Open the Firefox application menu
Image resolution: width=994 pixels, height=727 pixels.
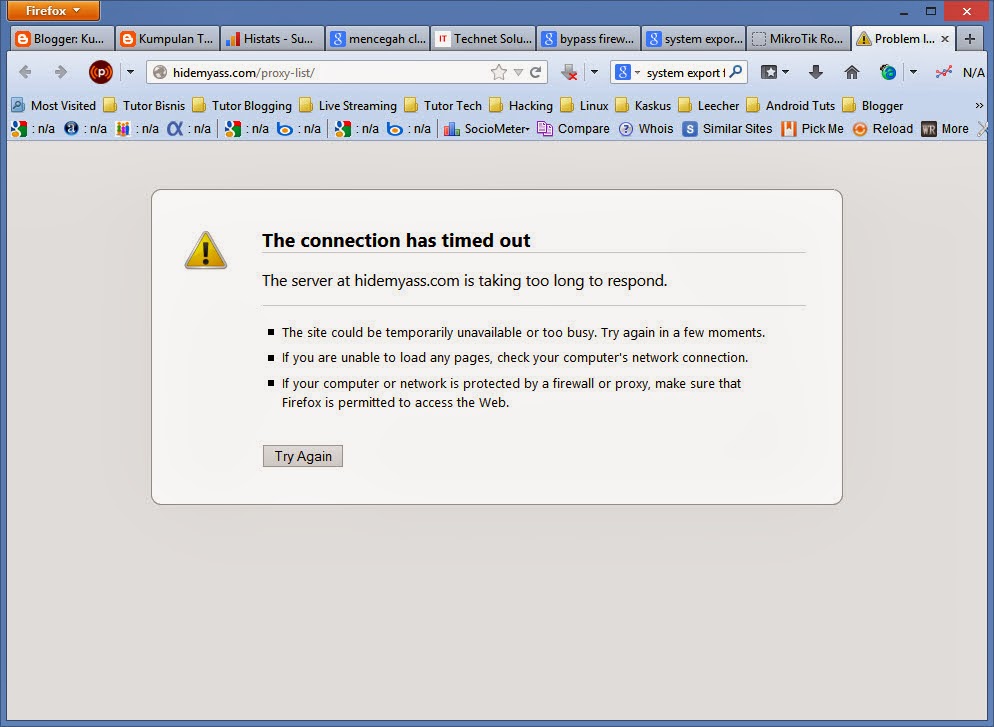[x=53, y=11]
